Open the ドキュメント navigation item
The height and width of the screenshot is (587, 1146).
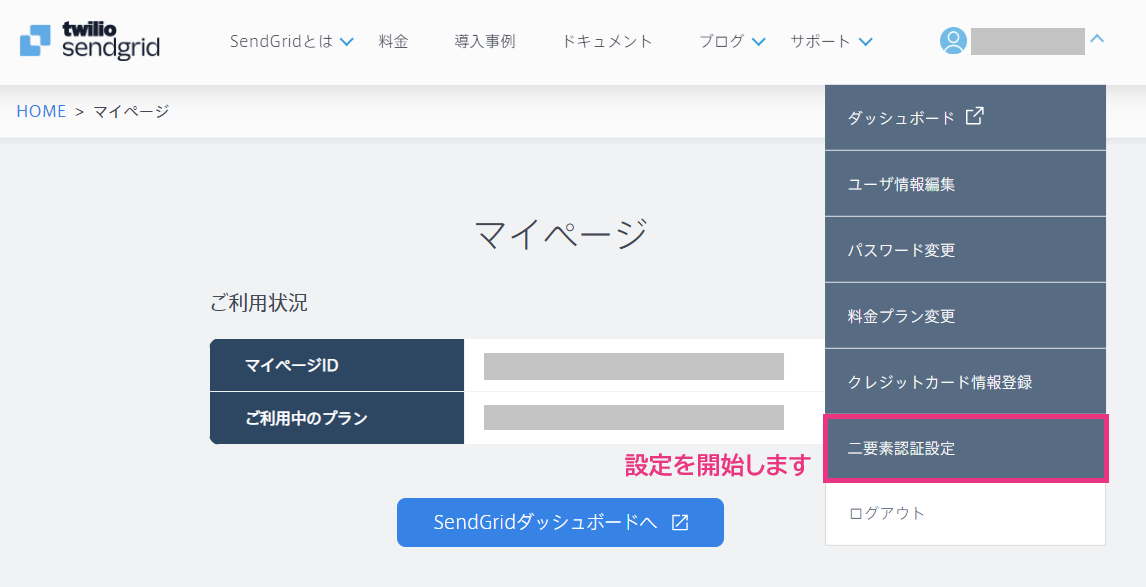tap(607, 42)
